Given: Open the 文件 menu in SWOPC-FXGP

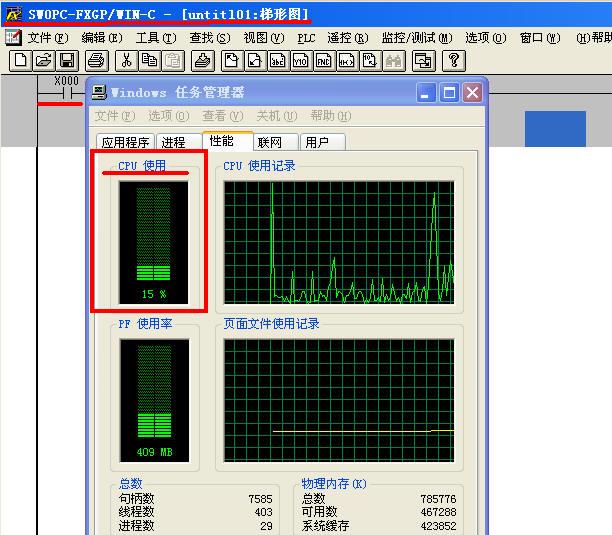Looking at the screenshot, I should point(47,38).
